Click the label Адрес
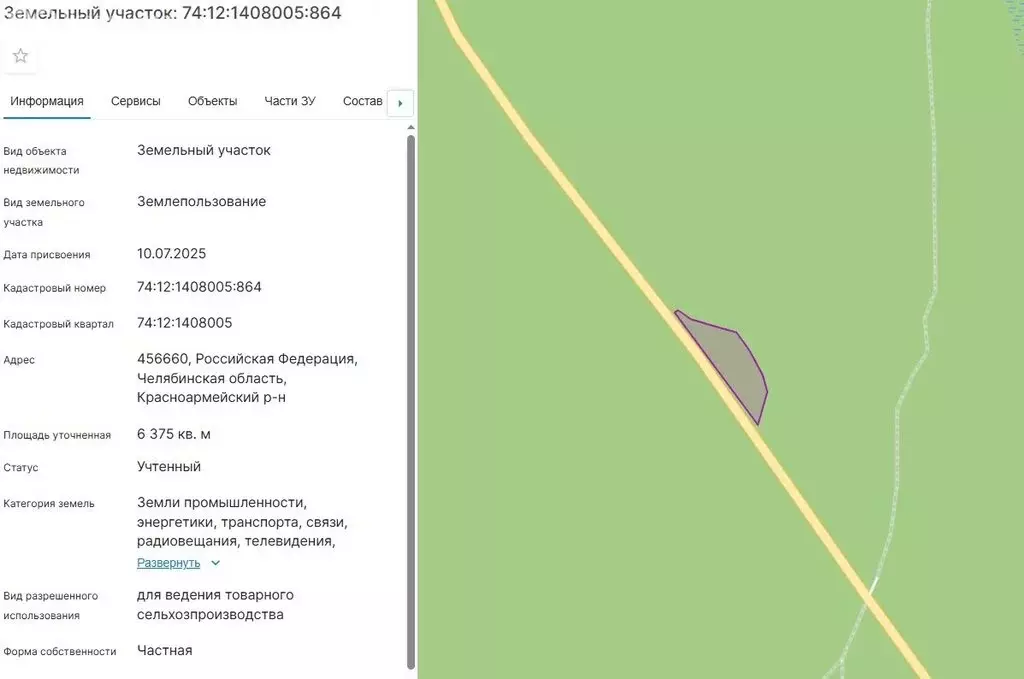This screenshot has width=1024, height=679. [x=19, y=360]
